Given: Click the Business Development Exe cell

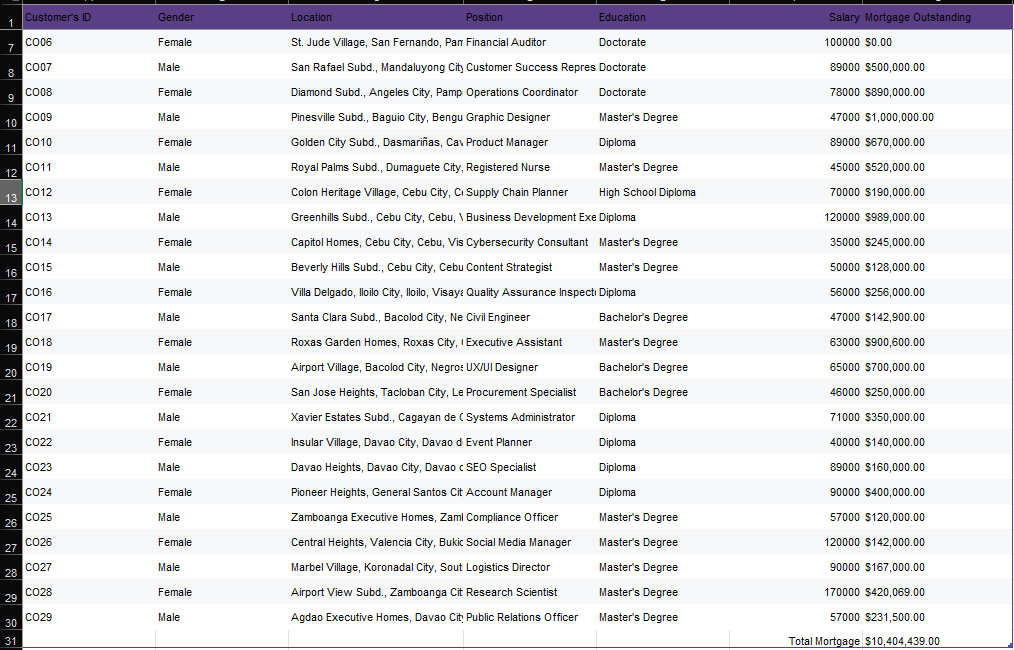Looking at the screenshot, I should tap(530, 217).
